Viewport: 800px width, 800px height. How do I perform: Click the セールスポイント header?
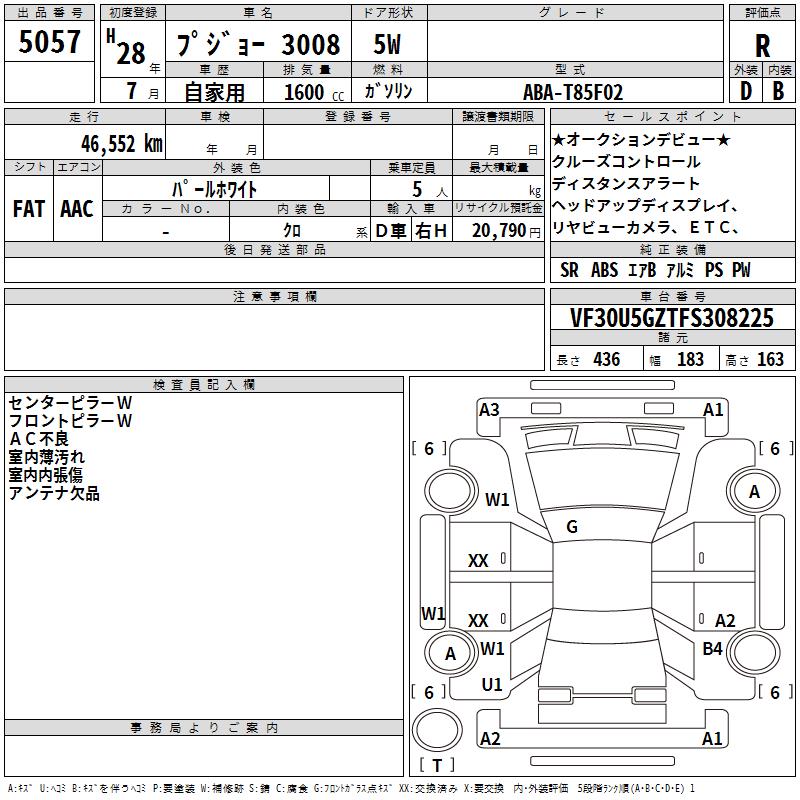[672, 117]
